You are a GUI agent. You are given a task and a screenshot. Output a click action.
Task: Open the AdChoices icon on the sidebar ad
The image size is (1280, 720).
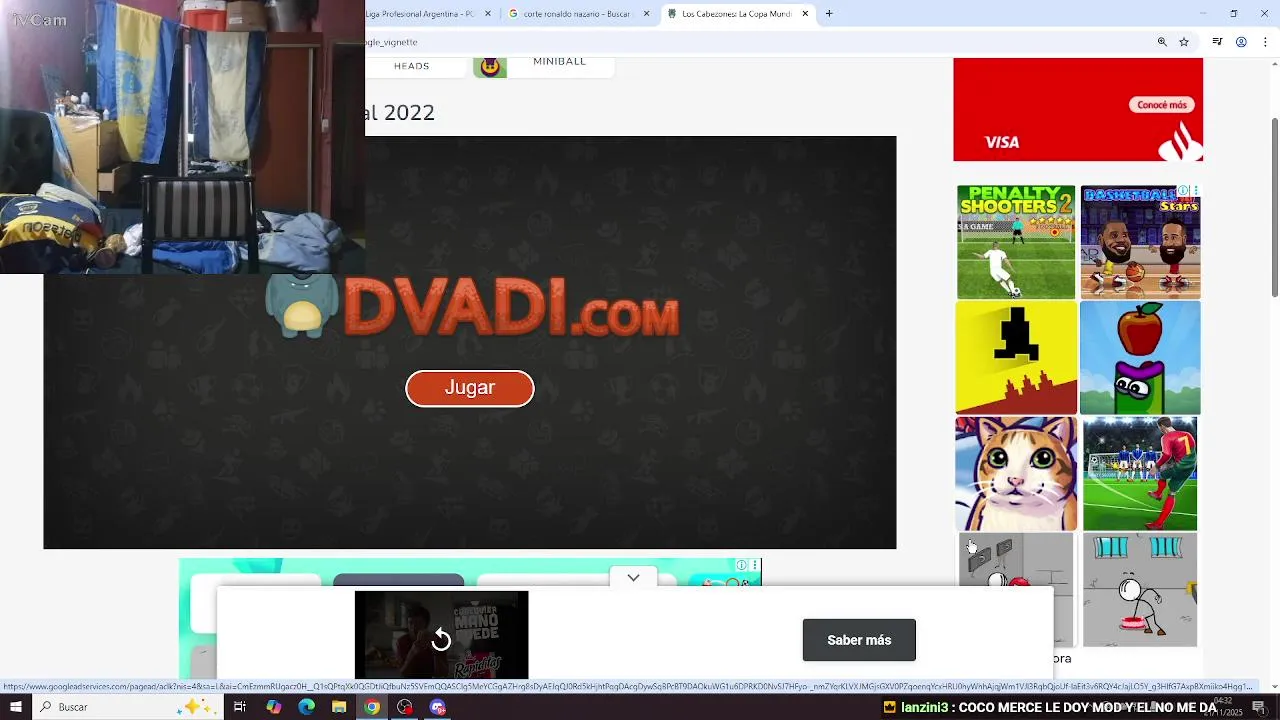(x=1183, y=191)
